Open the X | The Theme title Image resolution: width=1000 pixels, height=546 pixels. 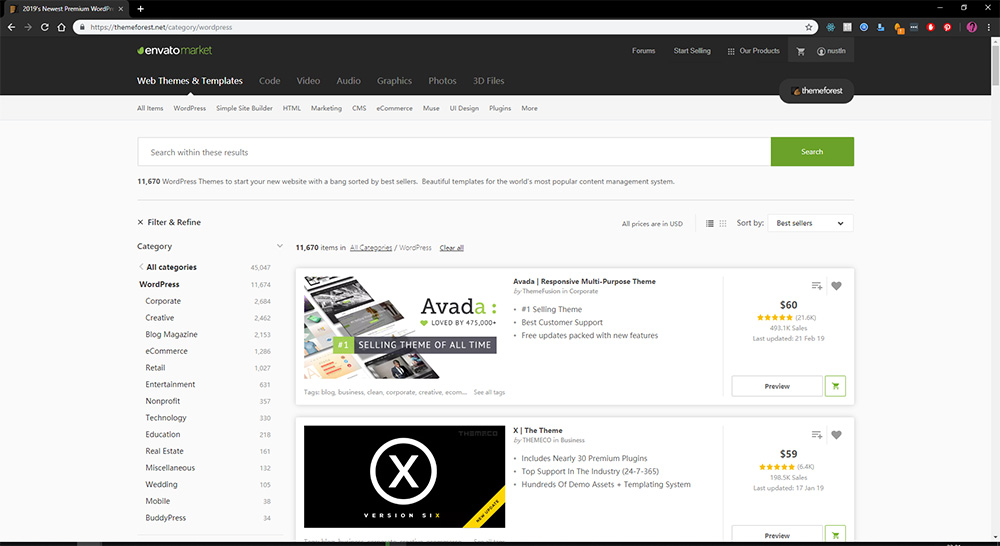point(538,431)
